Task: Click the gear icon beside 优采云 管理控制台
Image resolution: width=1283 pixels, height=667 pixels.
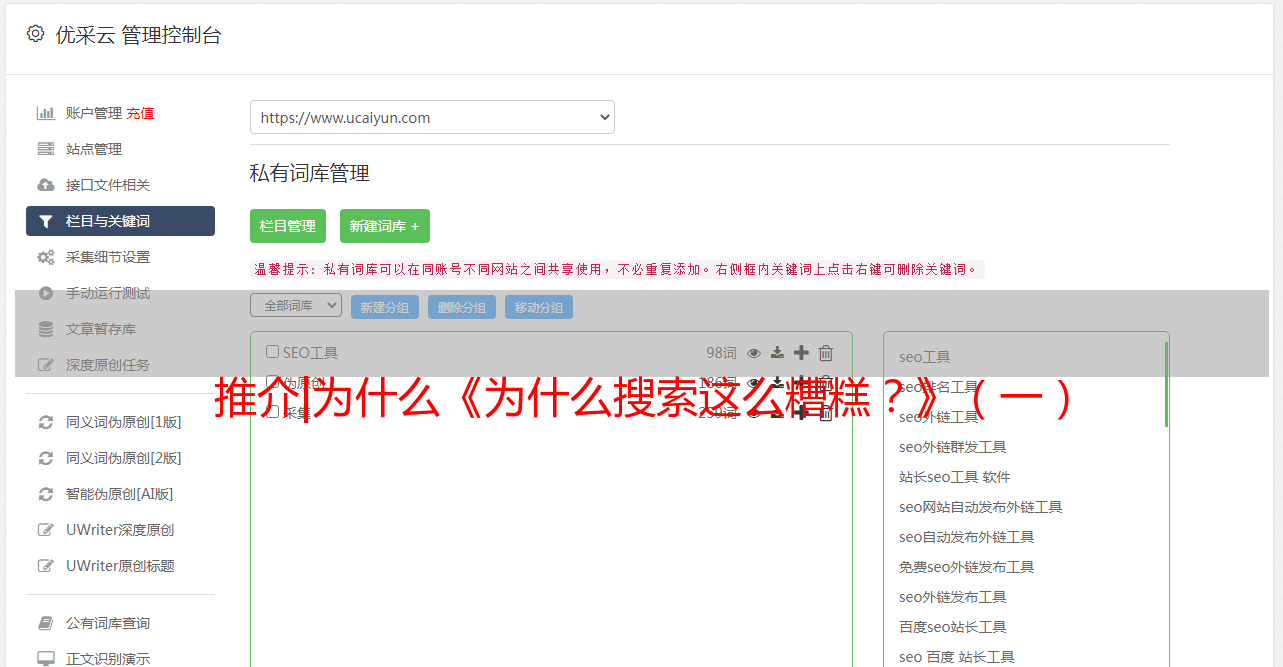Action: tap(35, 34)
